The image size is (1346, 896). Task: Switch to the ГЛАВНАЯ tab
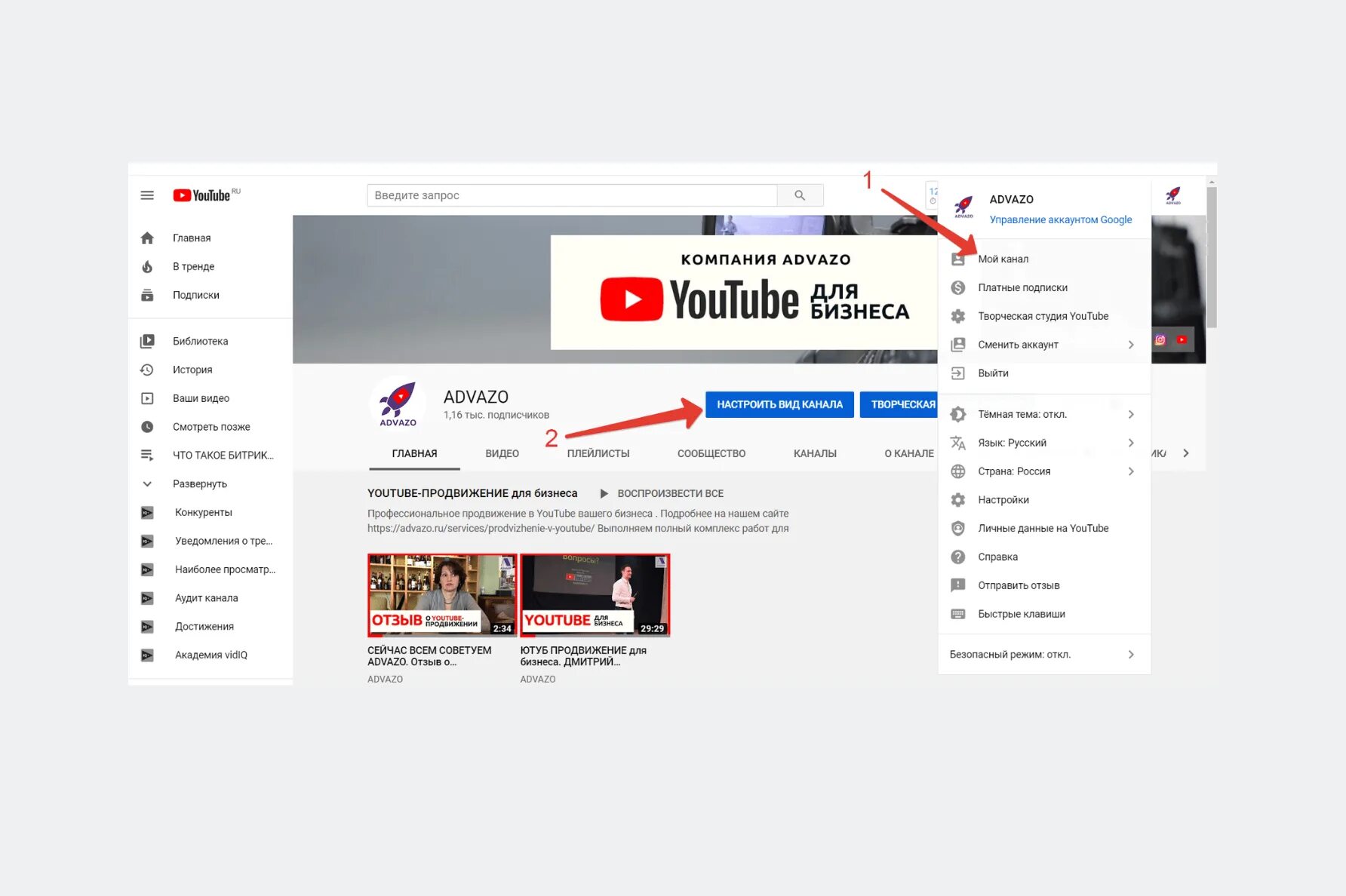click(x=414, y=454)
